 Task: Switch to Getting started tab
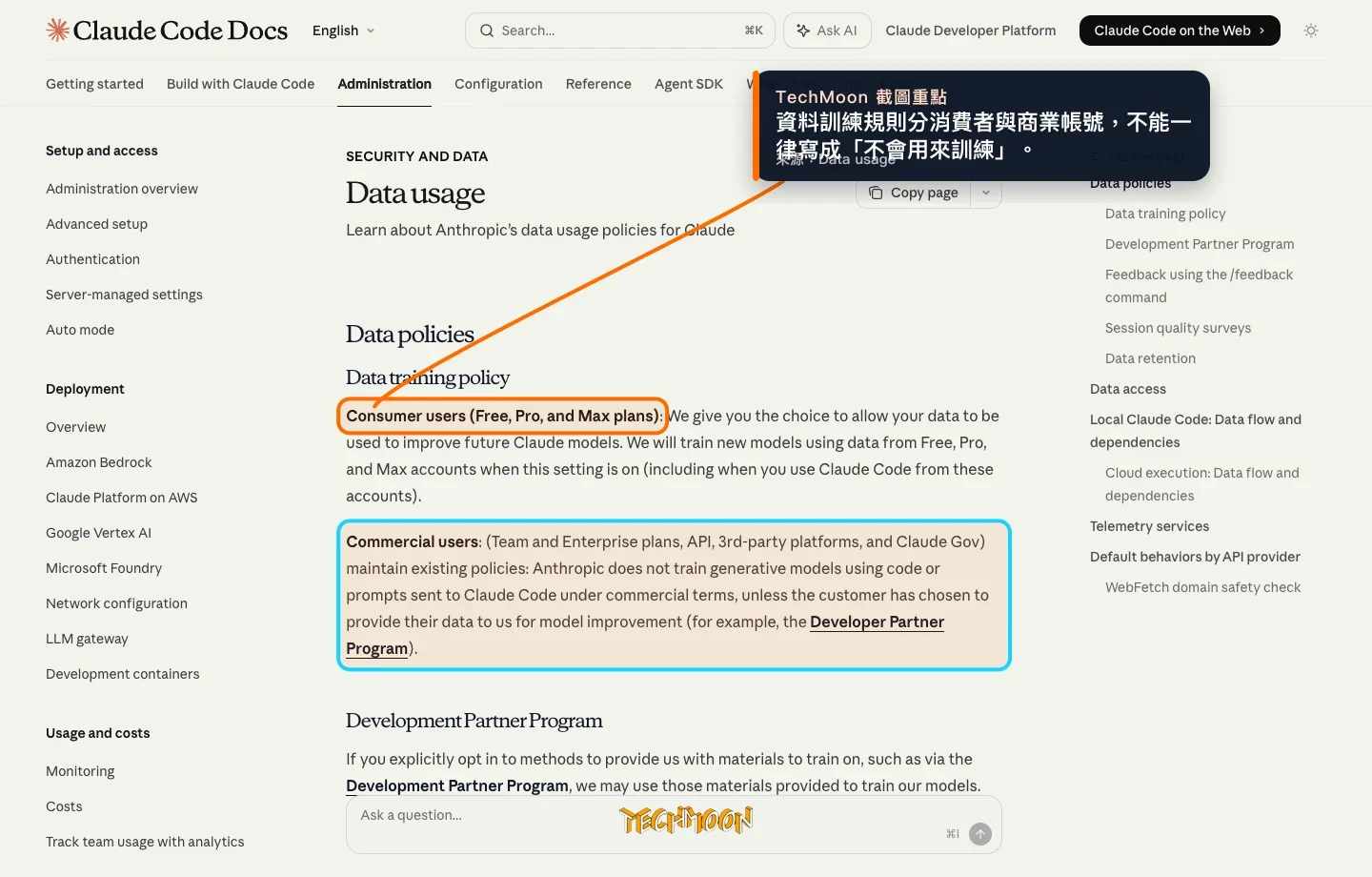[94, 84]
